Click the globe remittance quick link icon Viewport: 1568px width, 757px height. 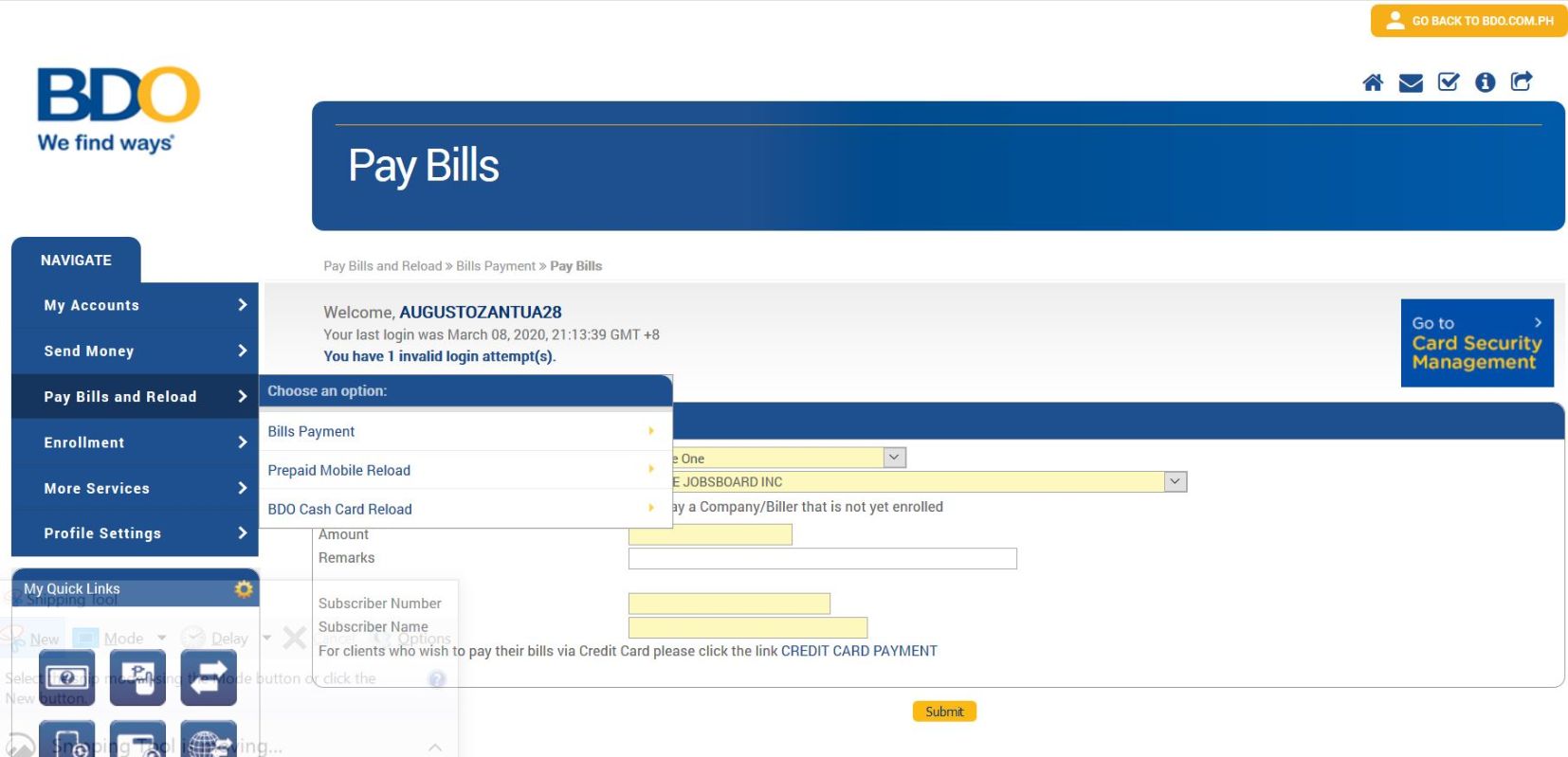(x=209, y=739)
